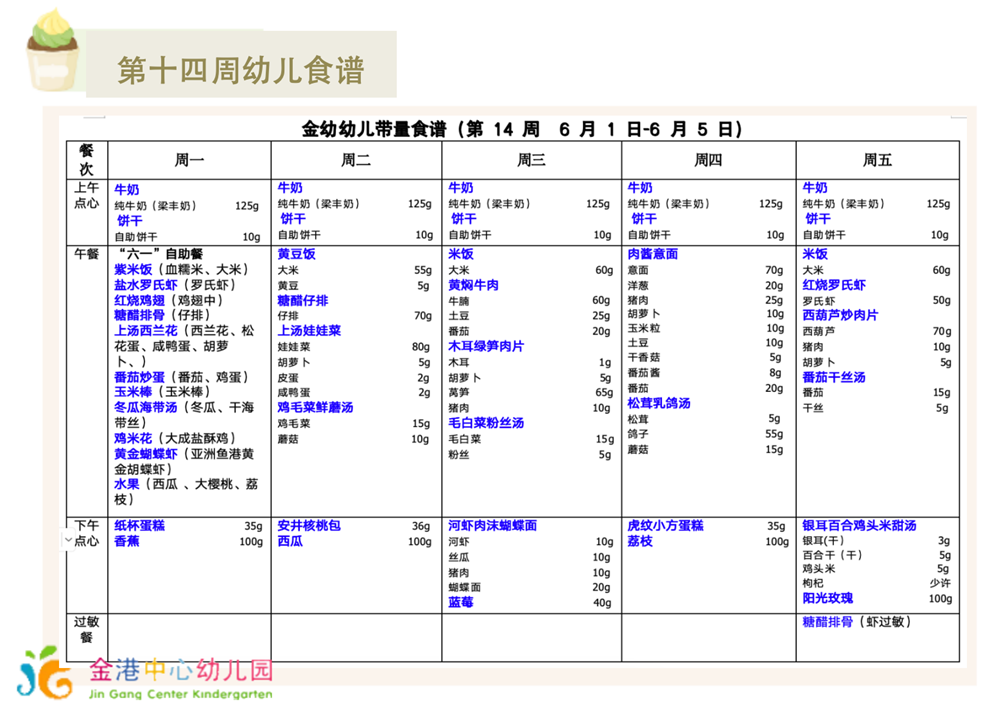Screen dimensions: 999x713
Task: Click the snack 安井核桃包
Action: click(309, 526)
